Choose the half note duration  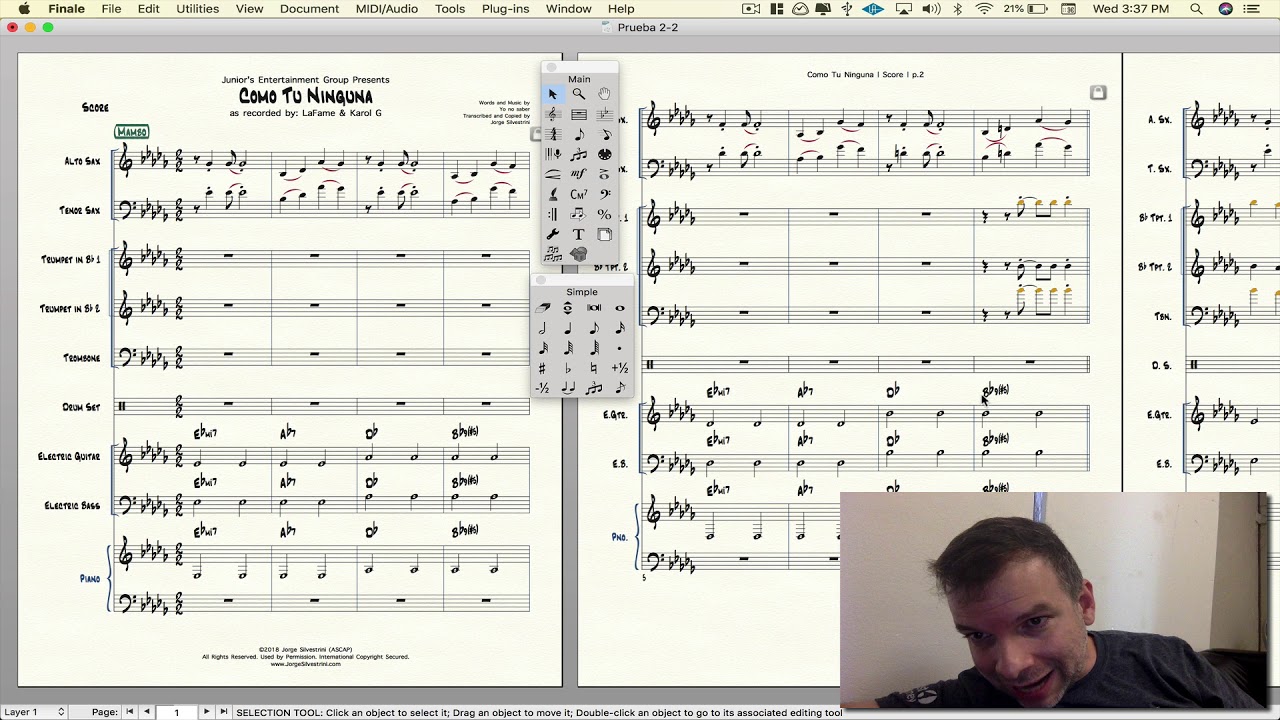pyautogui.click(x=543, y=328)
